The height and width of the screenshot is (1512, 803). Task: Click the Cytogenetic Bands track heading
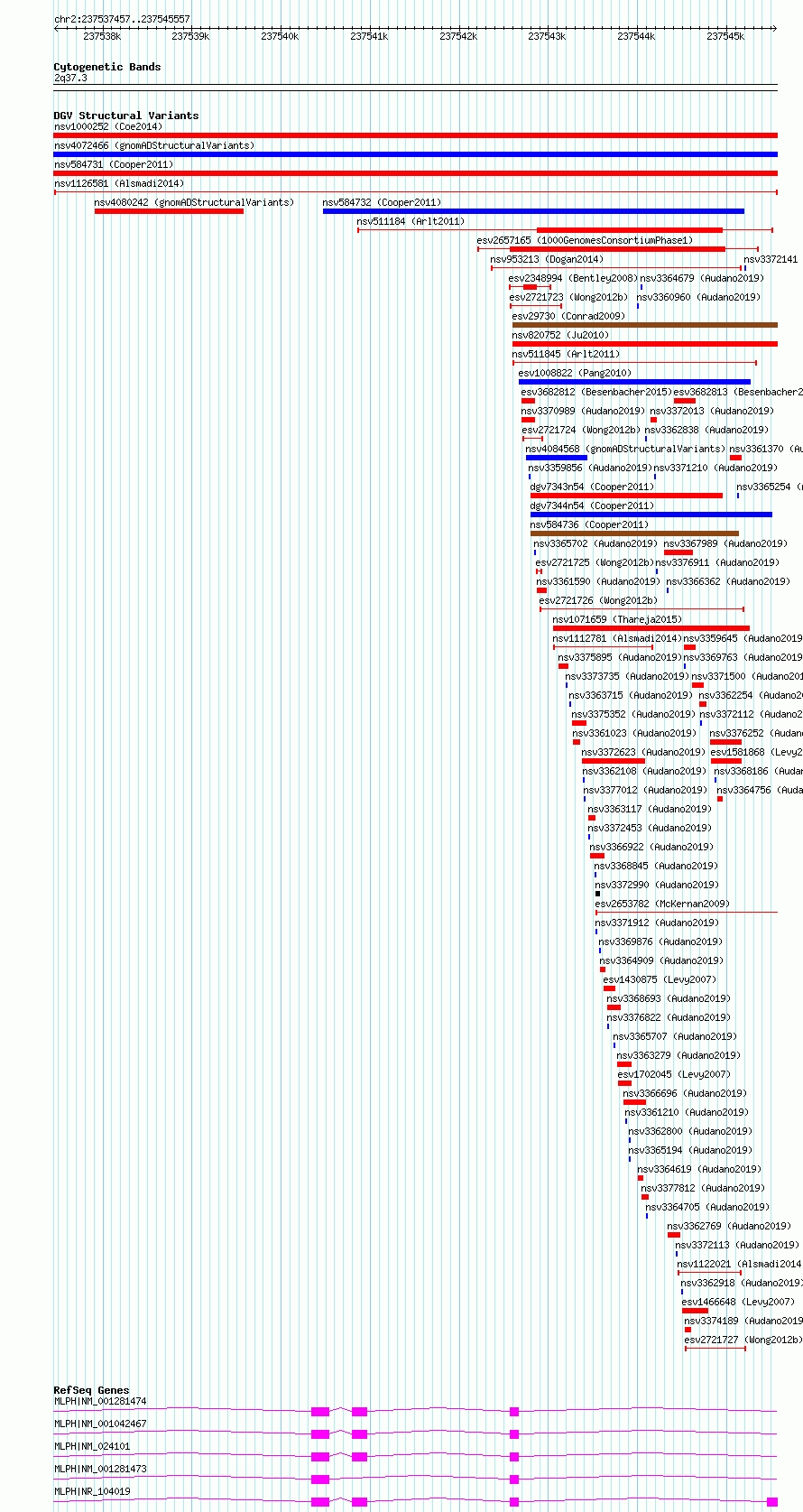[107, 67]
